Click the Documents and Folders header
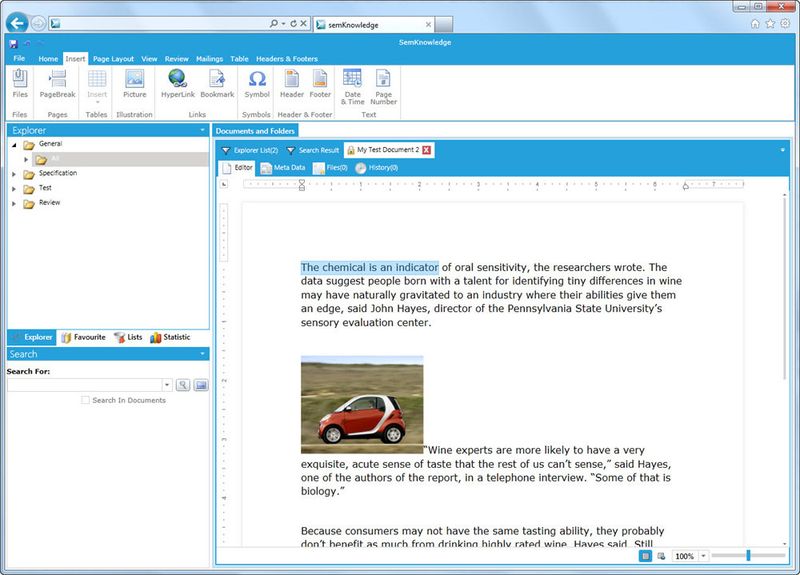800x575 pixels. click(x=255, y=131)
